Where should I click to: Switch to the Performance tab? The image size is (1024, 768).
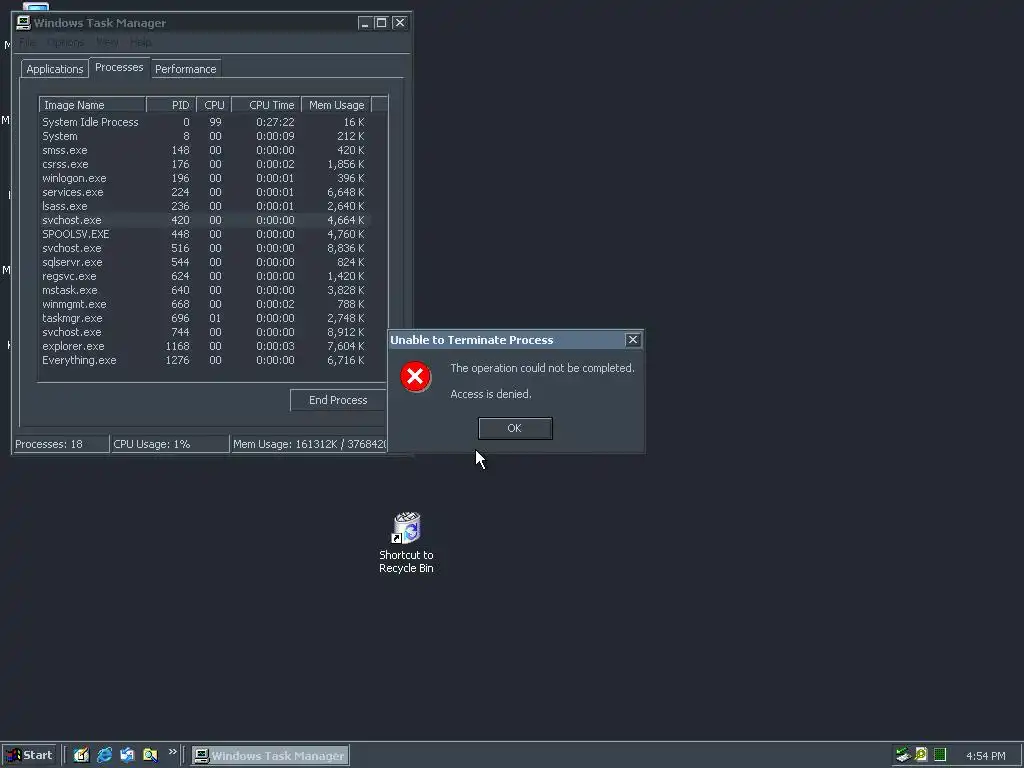[x=185, y=69]
